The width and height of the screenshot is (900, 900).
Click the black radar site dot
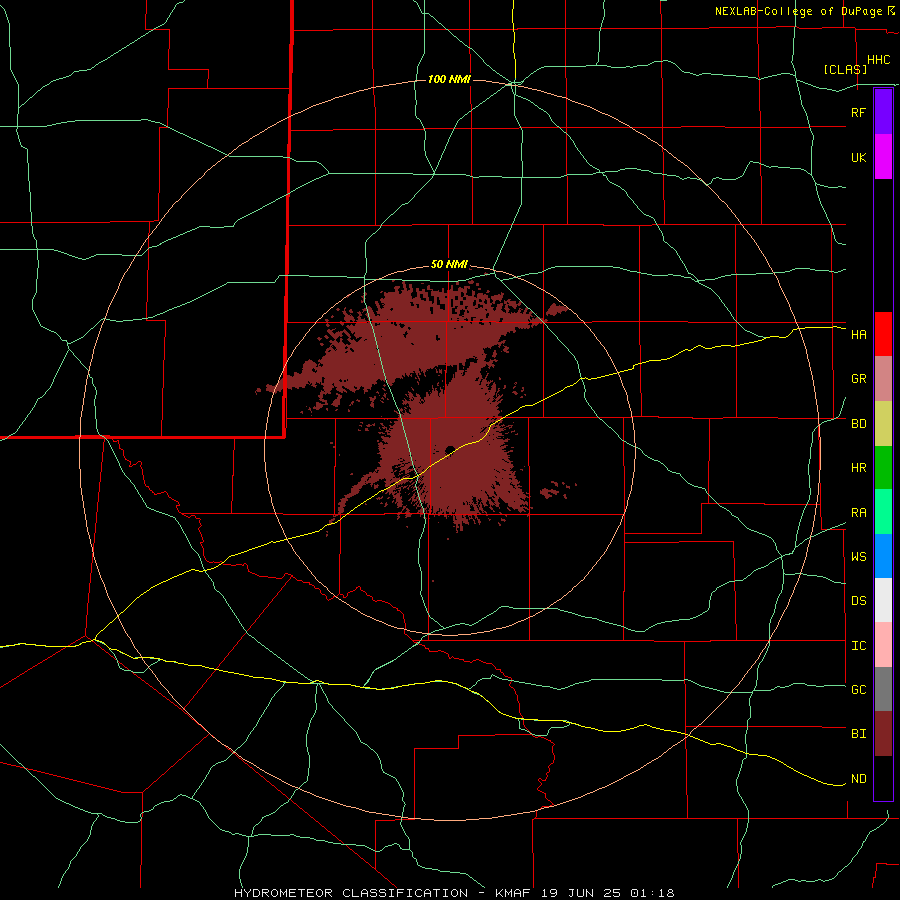tap(450, 449)
